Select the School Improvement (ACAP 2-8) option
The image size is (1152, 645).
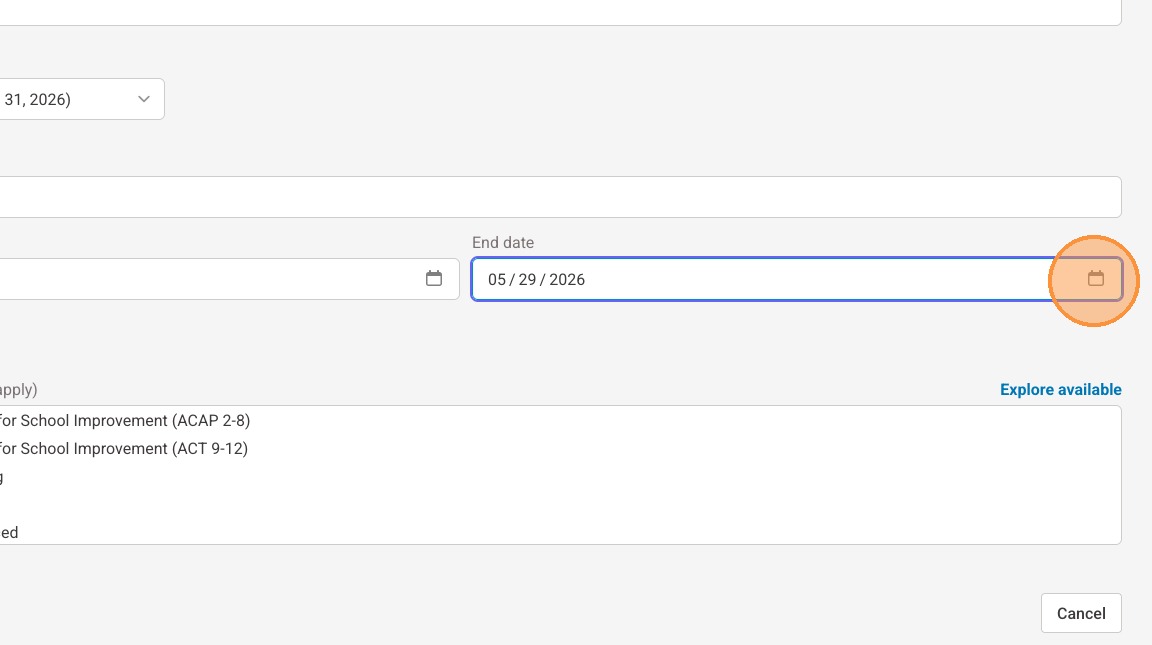pyautogui.click(x=125, y=421)
